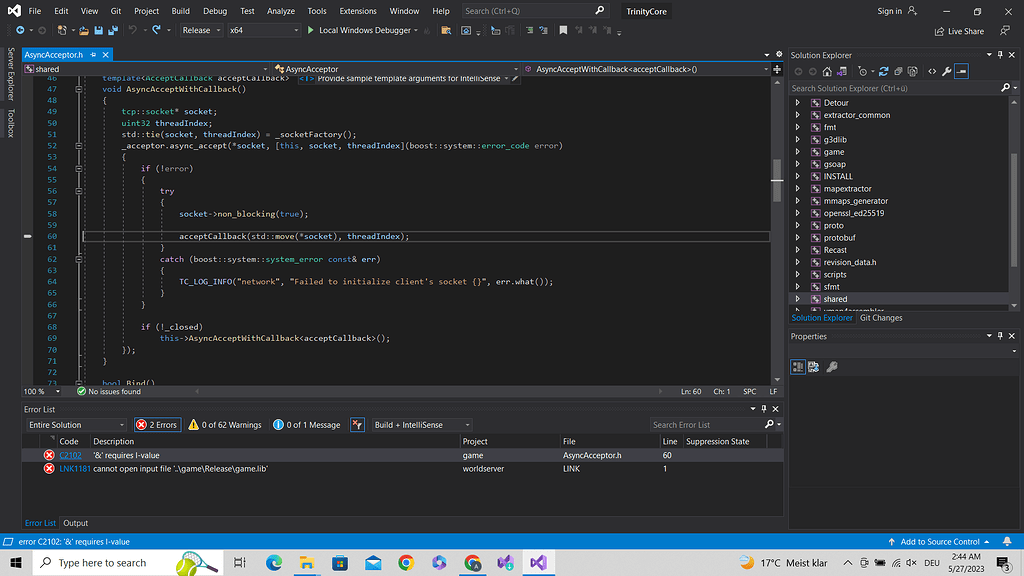Open the Debug menu
This screenshot has height=576, width=1024.
click(x=215, y=11)
